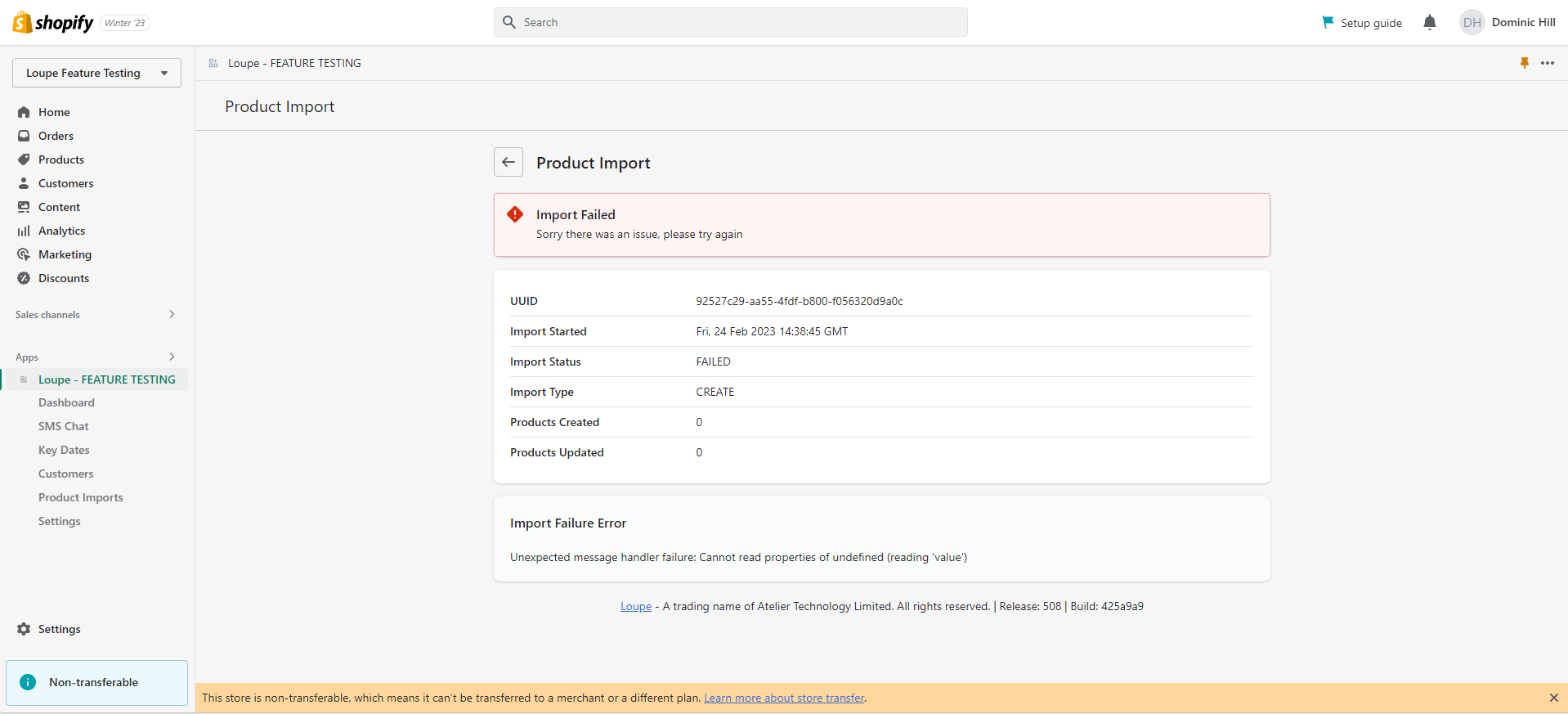Expand the Apps section chevron
1568x714 pixels.
[172, 357]
